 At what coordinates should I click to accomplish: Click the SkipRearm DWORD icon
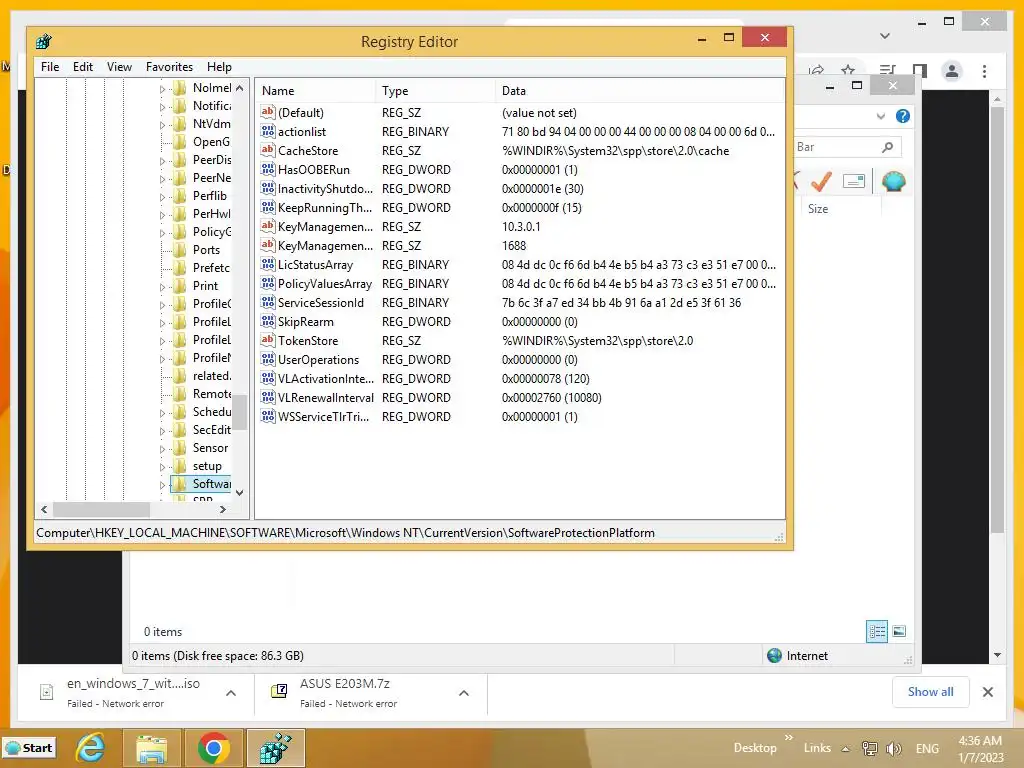point(268,321)
